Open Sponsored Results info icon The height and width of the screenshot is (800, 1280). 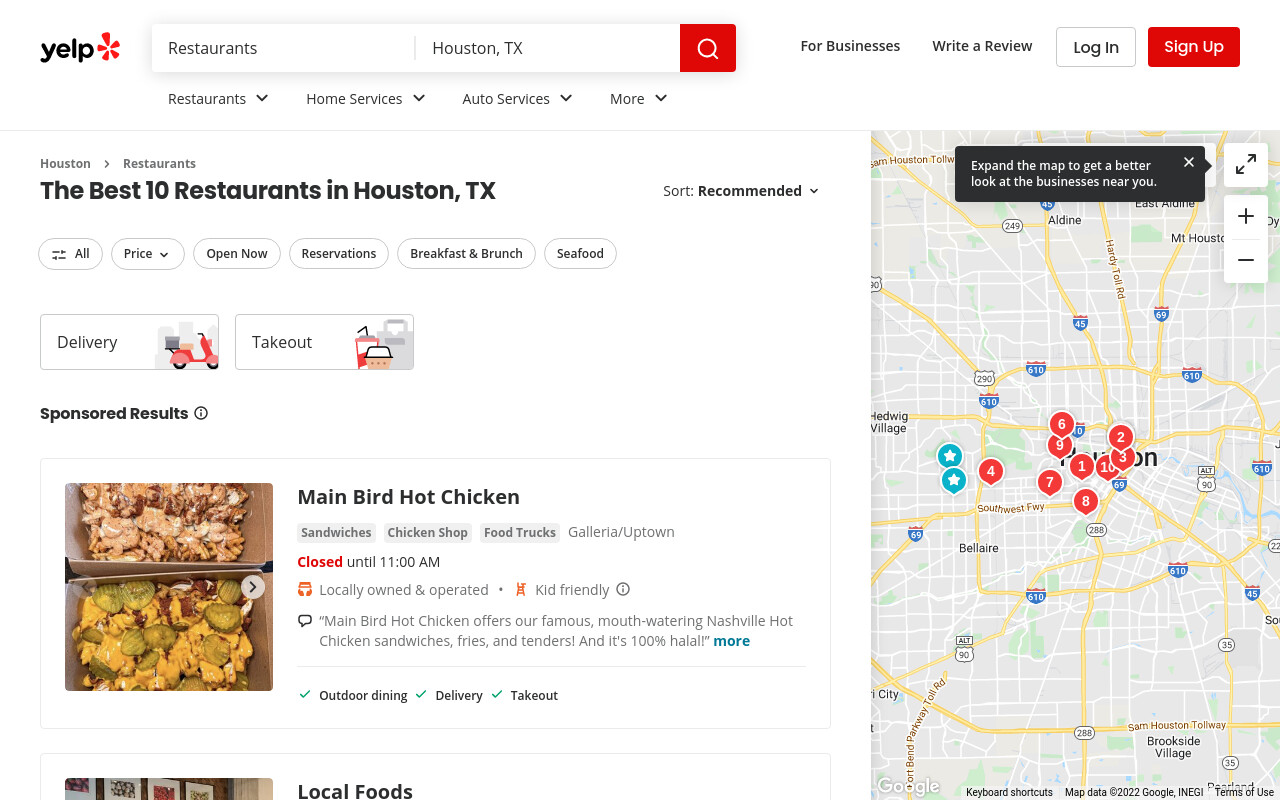(x=201, y=413)
